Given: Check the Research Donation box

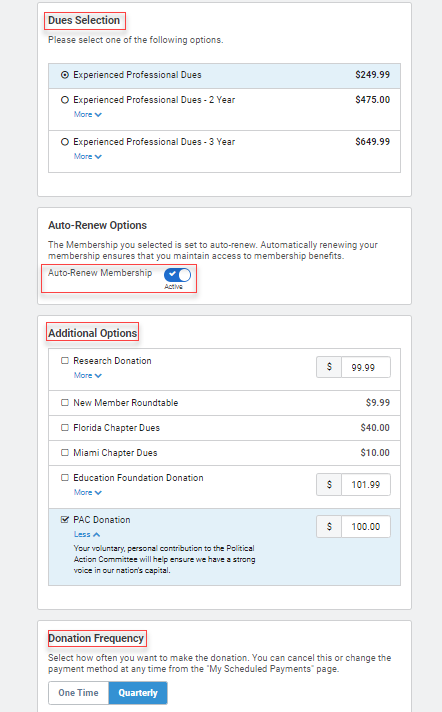Looking at the screenshot, I should click(x=65, y=361).
